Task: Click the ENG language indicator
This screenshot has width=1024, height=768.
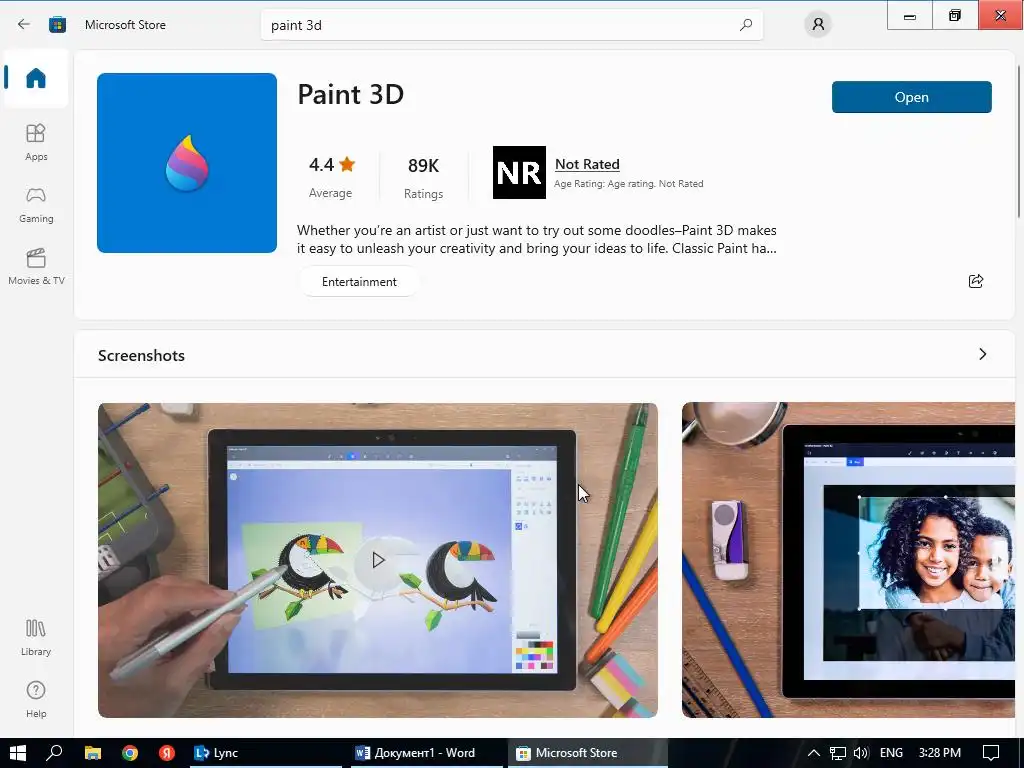Action: click(x=891, y=753)
